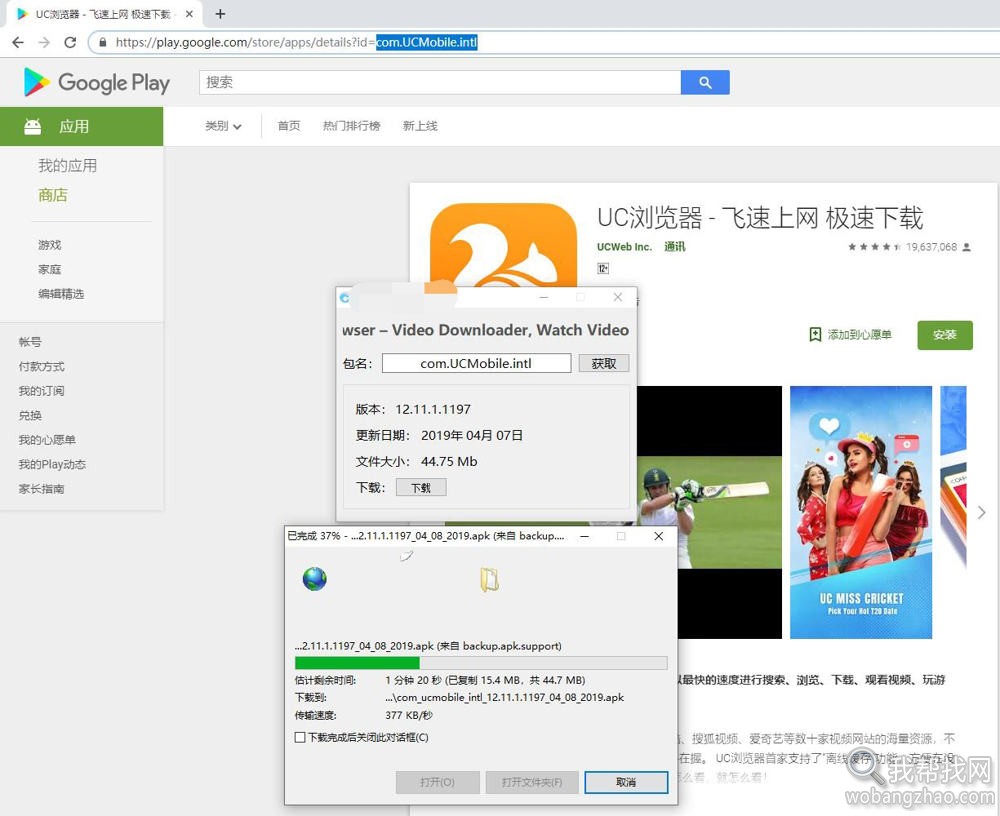Click the user count icon beside 19,637,068
The image size is (1000, 816).
(x=966, y=247)
